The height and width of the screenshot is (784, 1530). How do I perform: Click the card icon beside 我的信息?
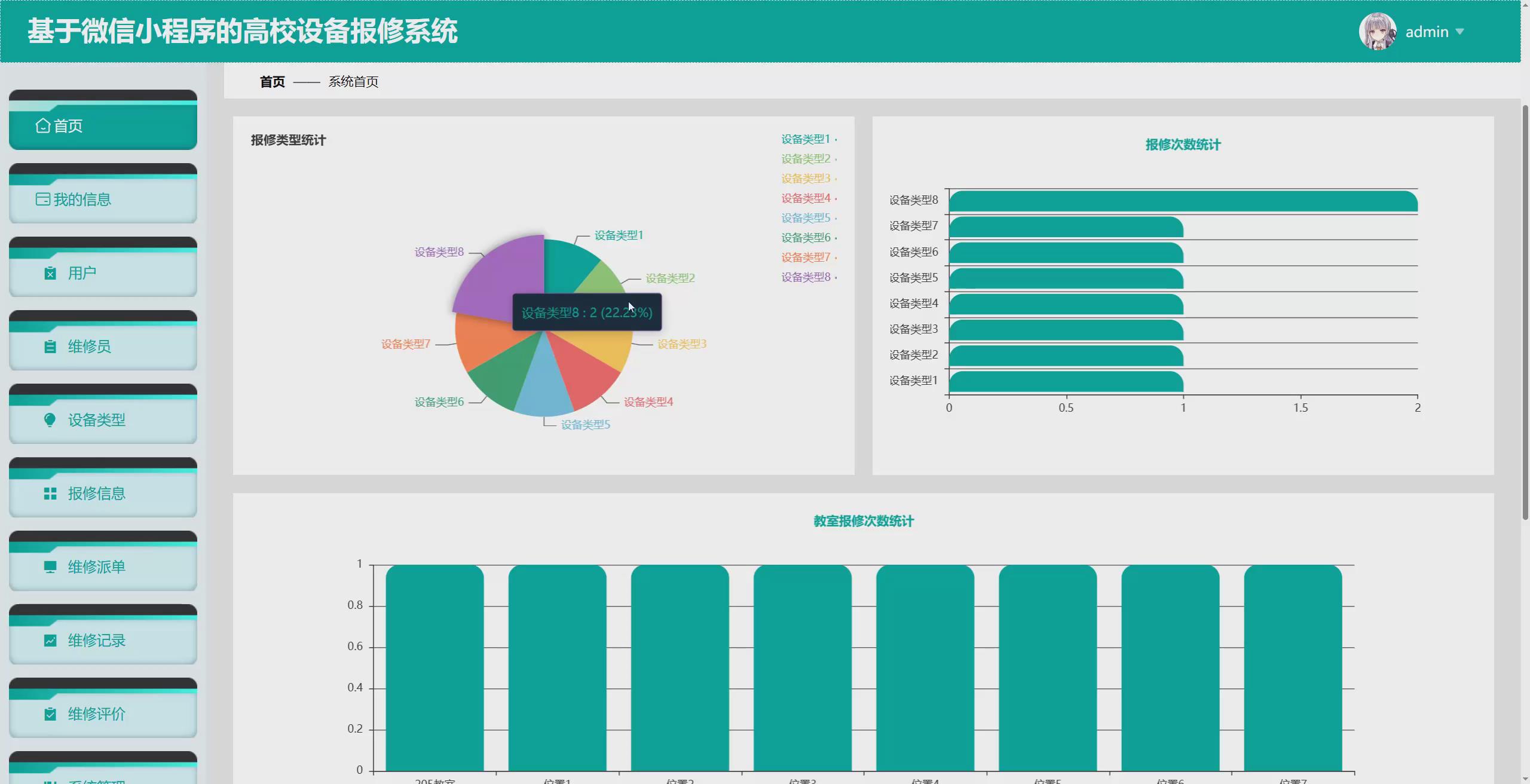(42, 200)
